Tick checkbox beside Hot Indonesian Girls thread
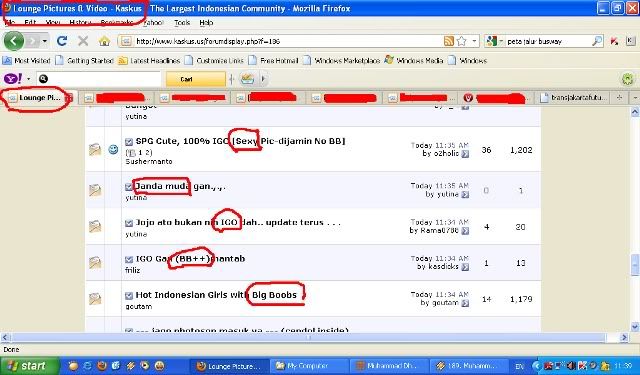 [x=129, y=295]
